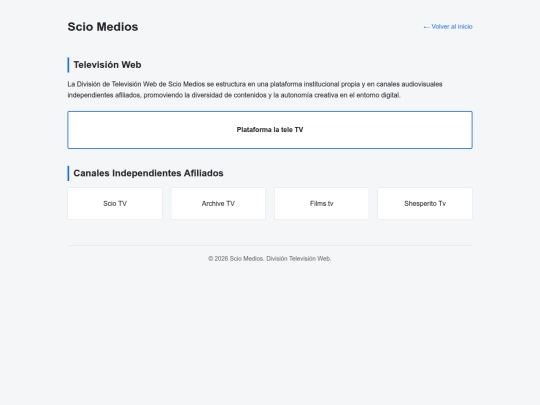
Task: Click the blue bar beside Canales heading
Action: [68, 173]
